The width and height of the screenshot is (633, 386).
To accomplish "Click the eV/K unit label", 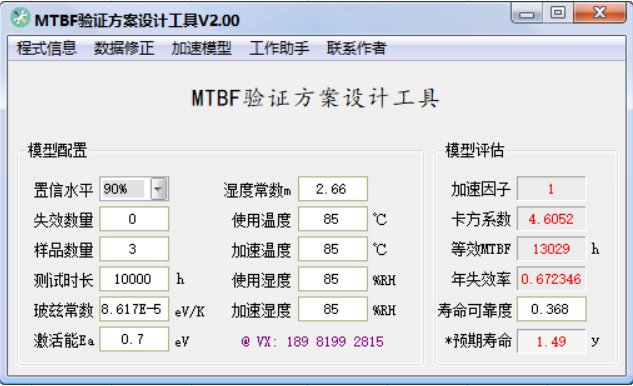I will [190, 311].
